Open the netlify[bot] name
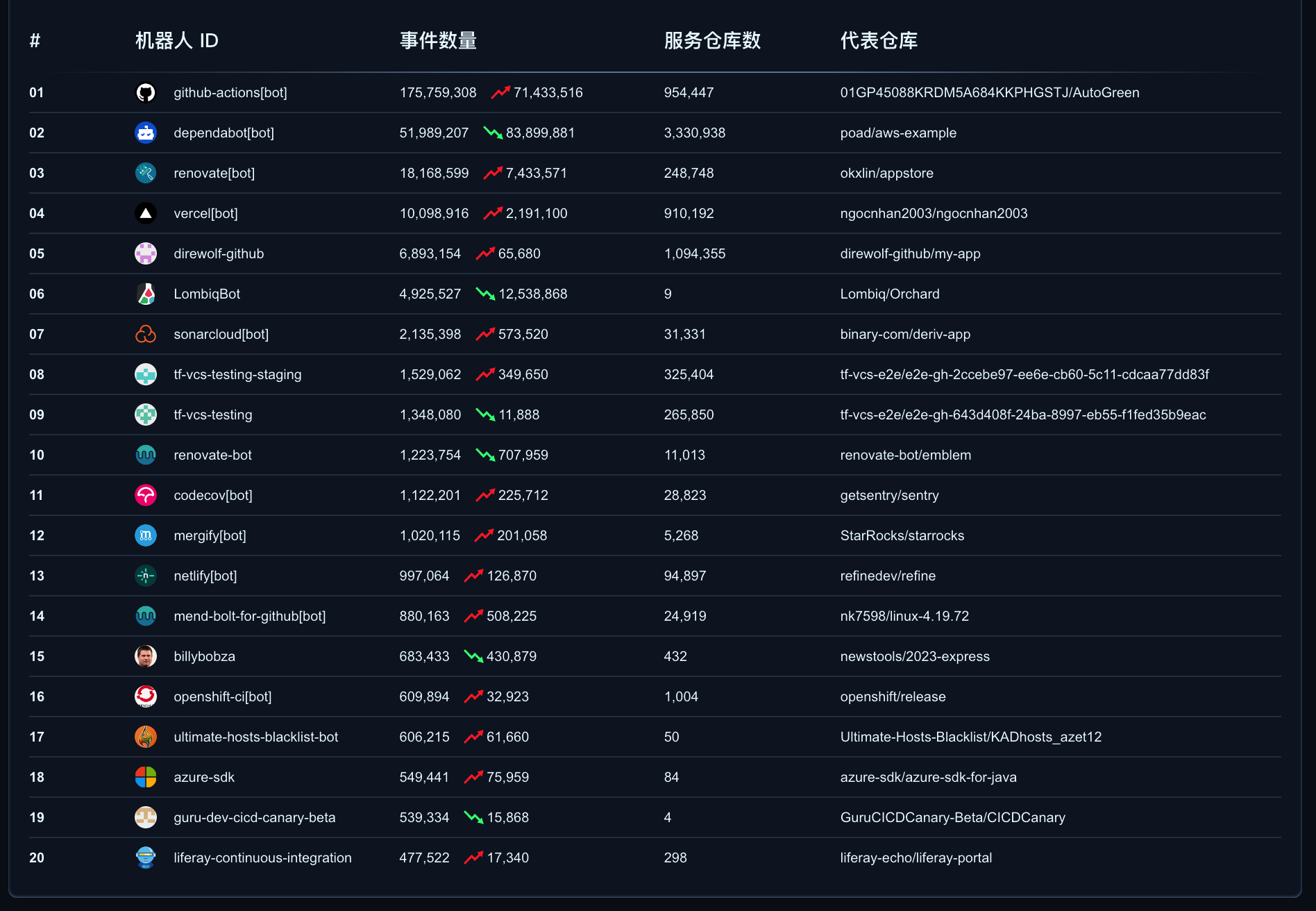The width and height of the screenshot is (1316, 911). point(205,576)
